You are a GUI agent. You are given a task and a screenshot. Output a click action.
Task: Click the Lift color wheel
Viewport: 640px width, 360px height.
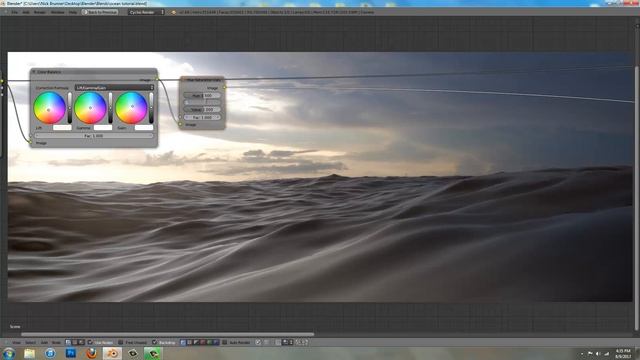49,108
